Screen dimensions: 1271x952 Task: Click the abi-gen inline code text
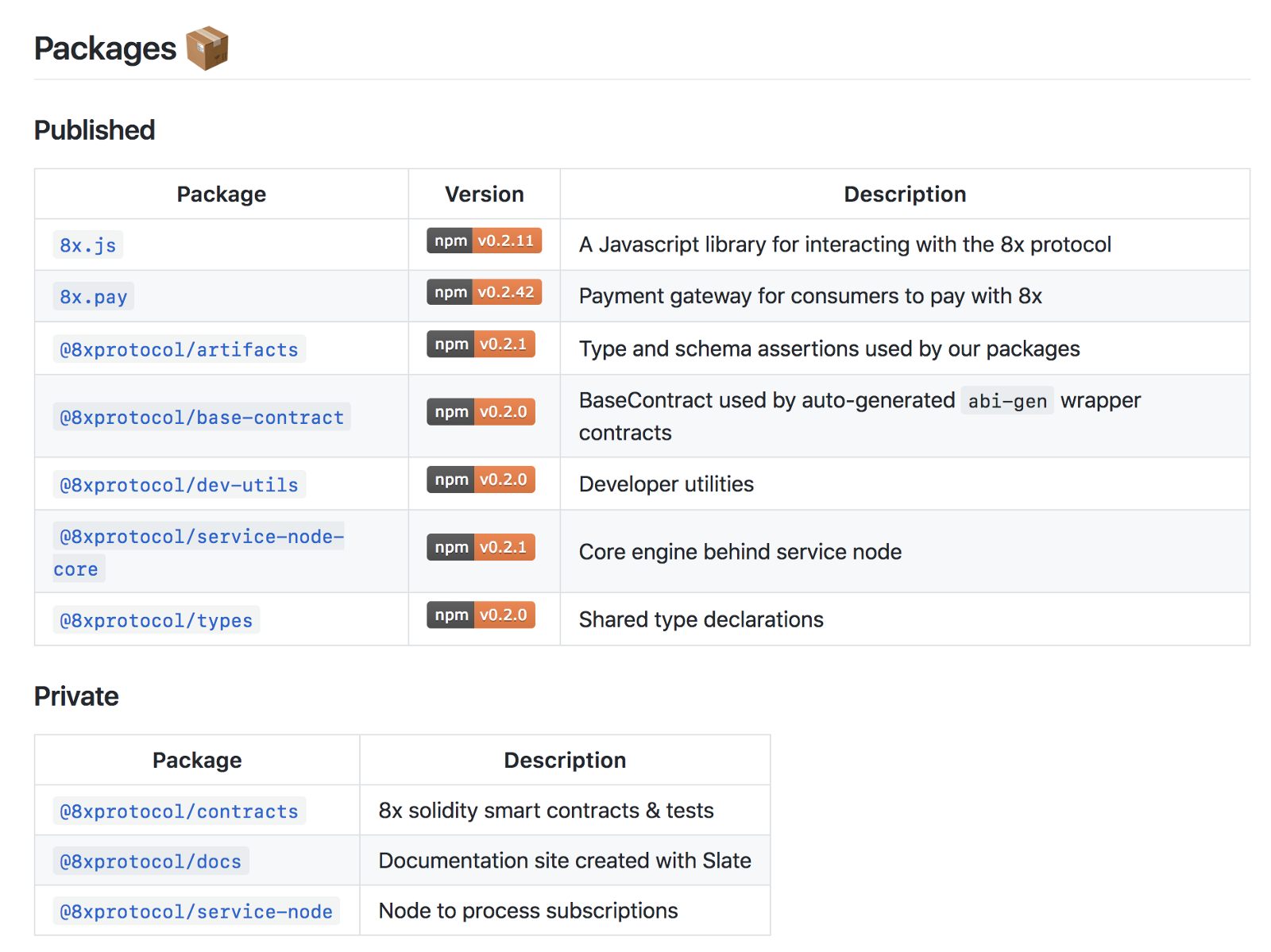1006,402
